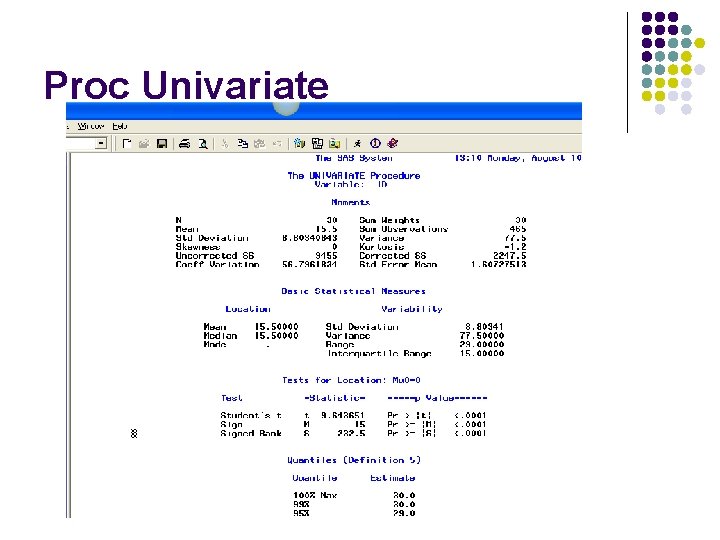Click the Interquartile Range value 15.00000
Screen dimensions: 720x540
pyautogui.click(x=482, y=353)
